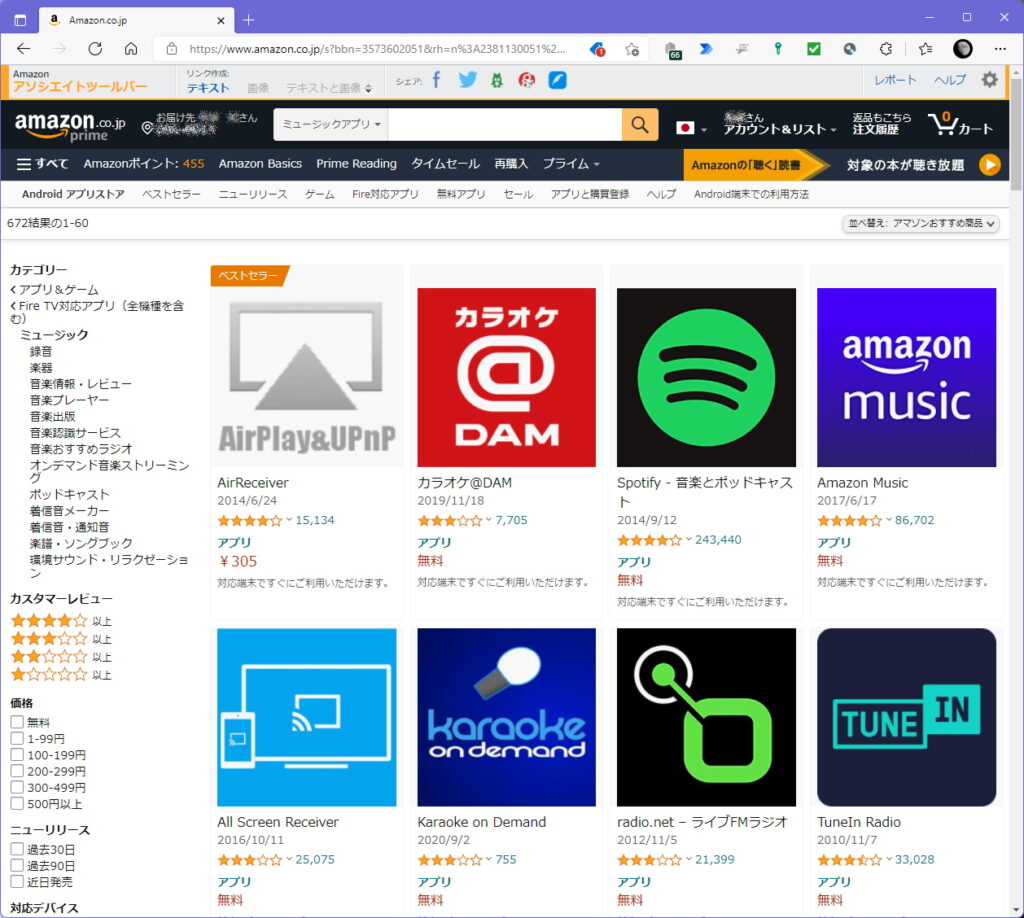Open the レポート link in associate toolbar
This screenshot has width=1024, height=918.
coord(895,80)
